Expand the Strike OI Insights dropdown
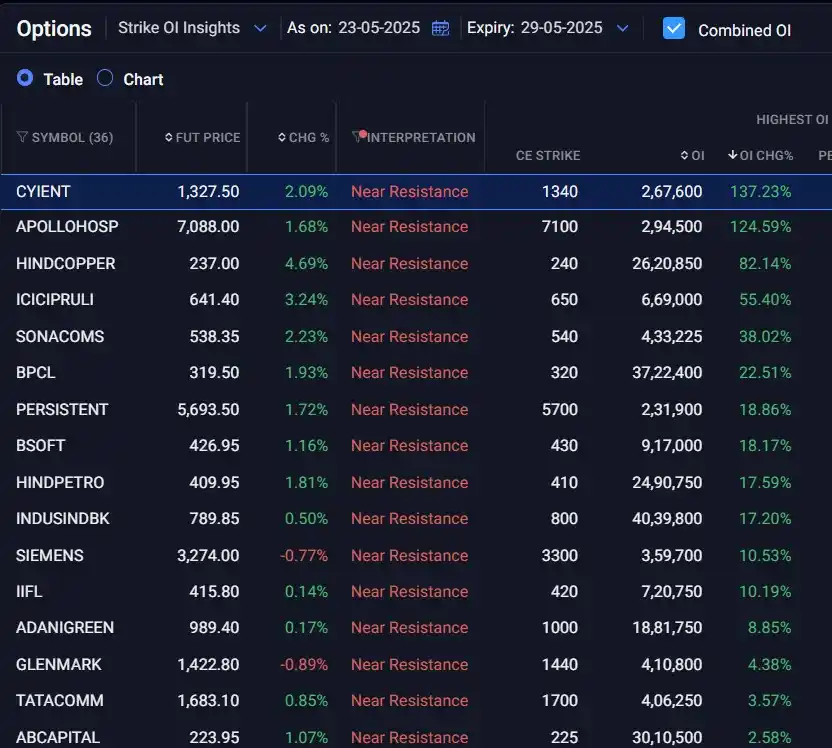The image size is (832, 748). [x=260, y=28]
